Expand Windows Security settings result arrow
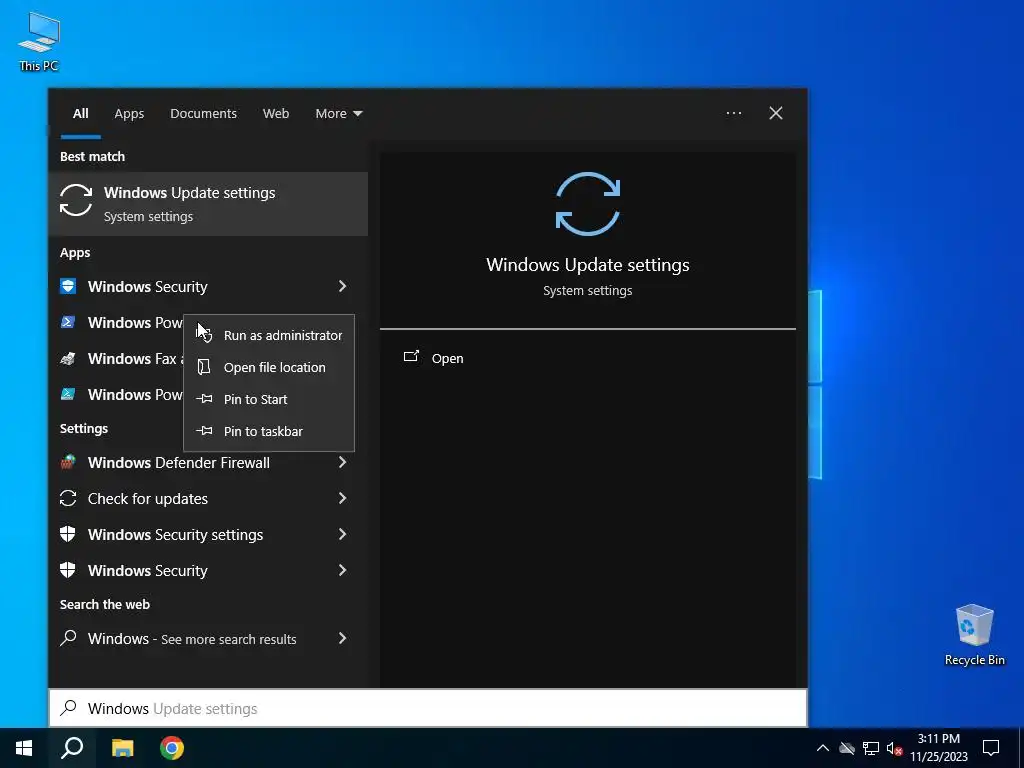 [x=342, y=534]
